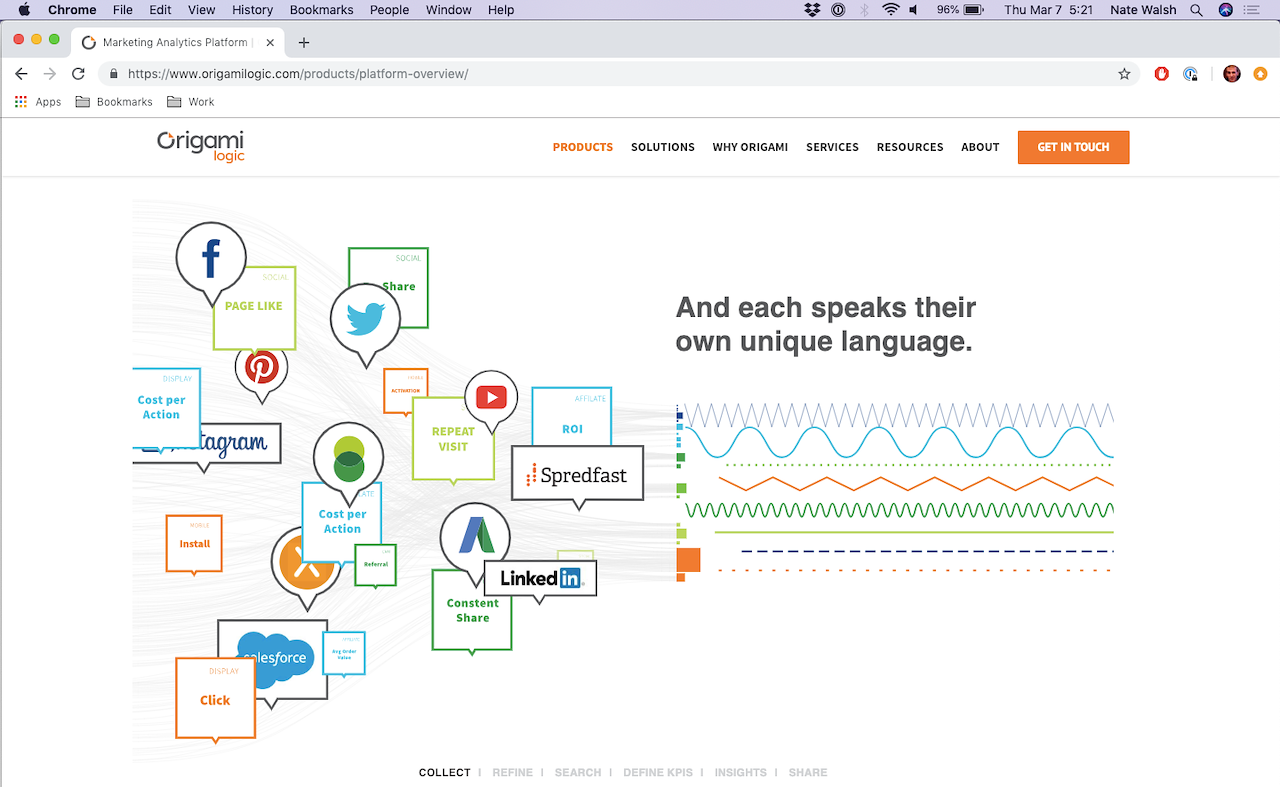Click the Click display metric box
The image size is (1280, 787).
[x=215, y=699]
